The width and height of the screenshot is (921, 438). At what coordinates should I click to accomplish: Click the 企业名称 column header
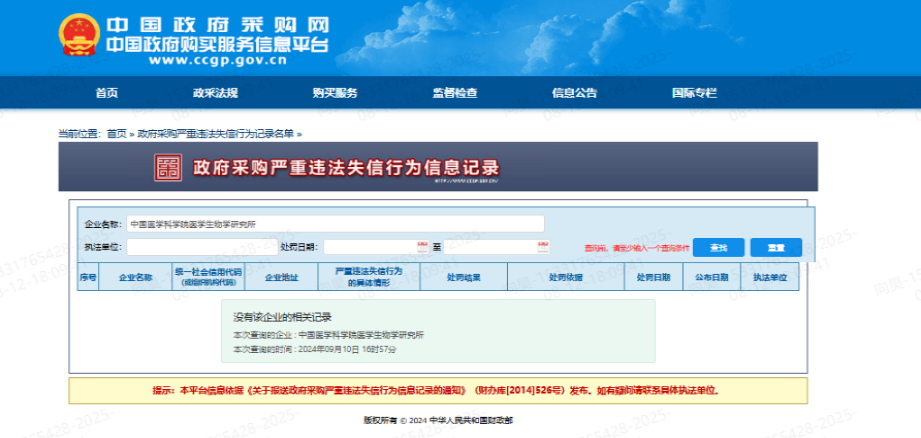point(136,277)
